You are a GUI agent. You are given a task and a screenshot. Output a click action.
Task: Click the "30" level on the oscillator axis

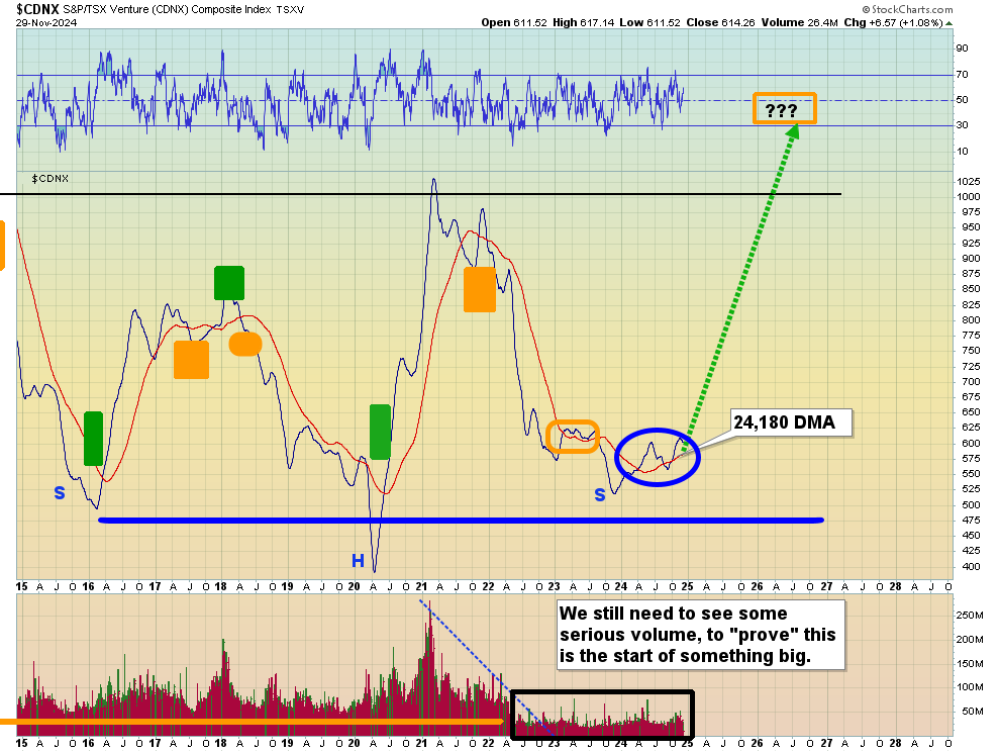962,125
